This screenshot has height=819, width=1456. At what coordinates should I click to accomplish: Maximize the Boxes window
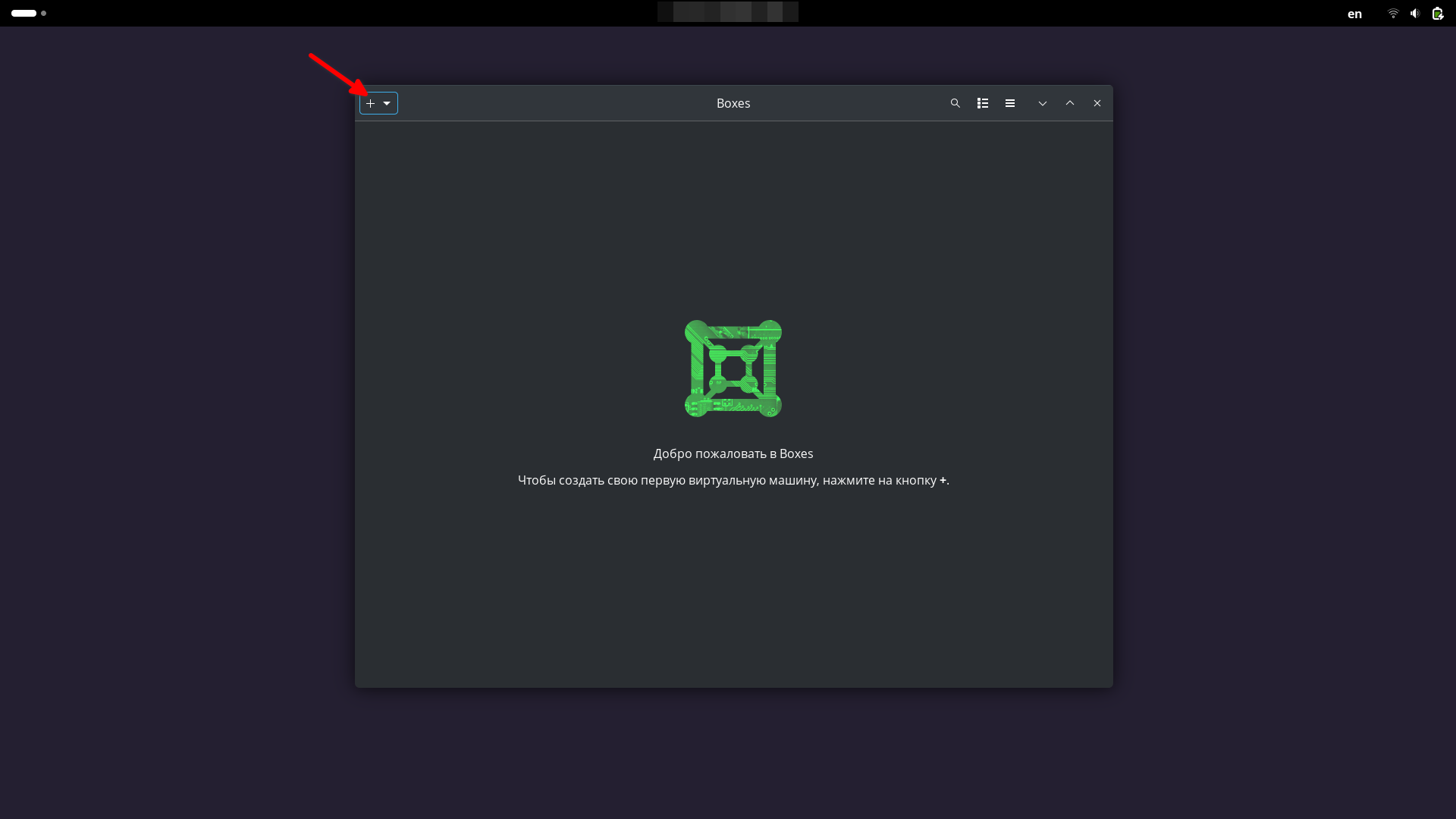[1070, 103]
